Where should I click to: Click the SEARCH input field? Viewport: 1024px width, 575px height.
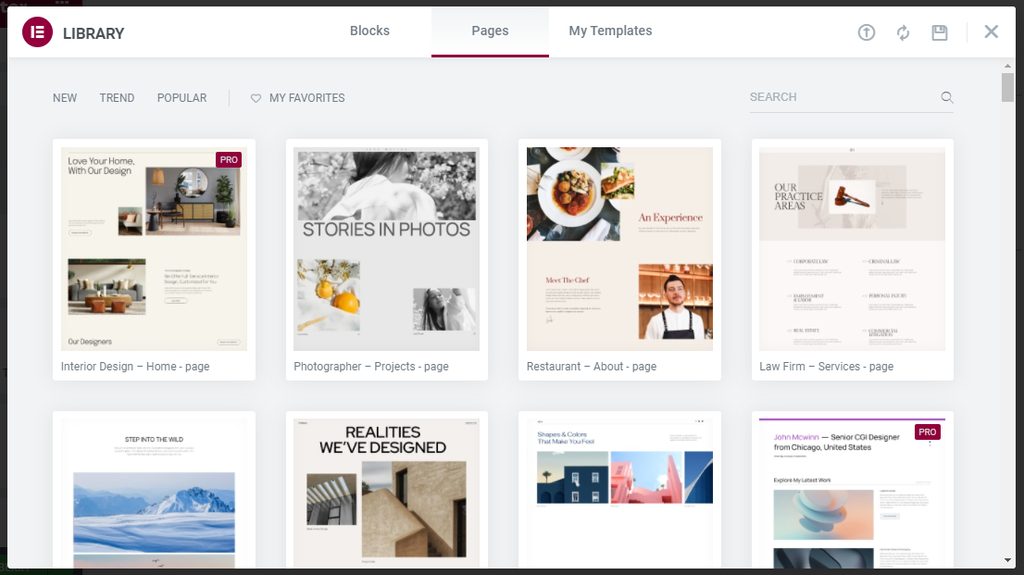(842, 97)
